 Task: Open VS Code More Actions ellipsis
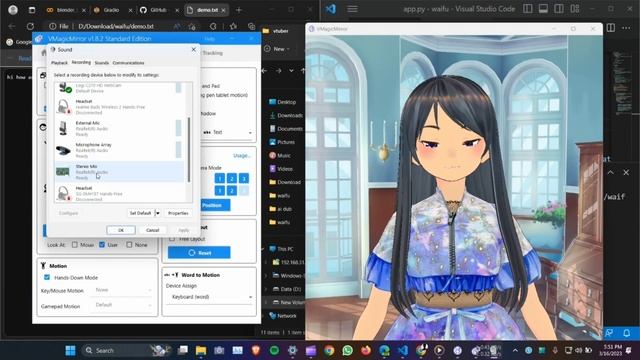pyautogui.click(x=626, y=28)
